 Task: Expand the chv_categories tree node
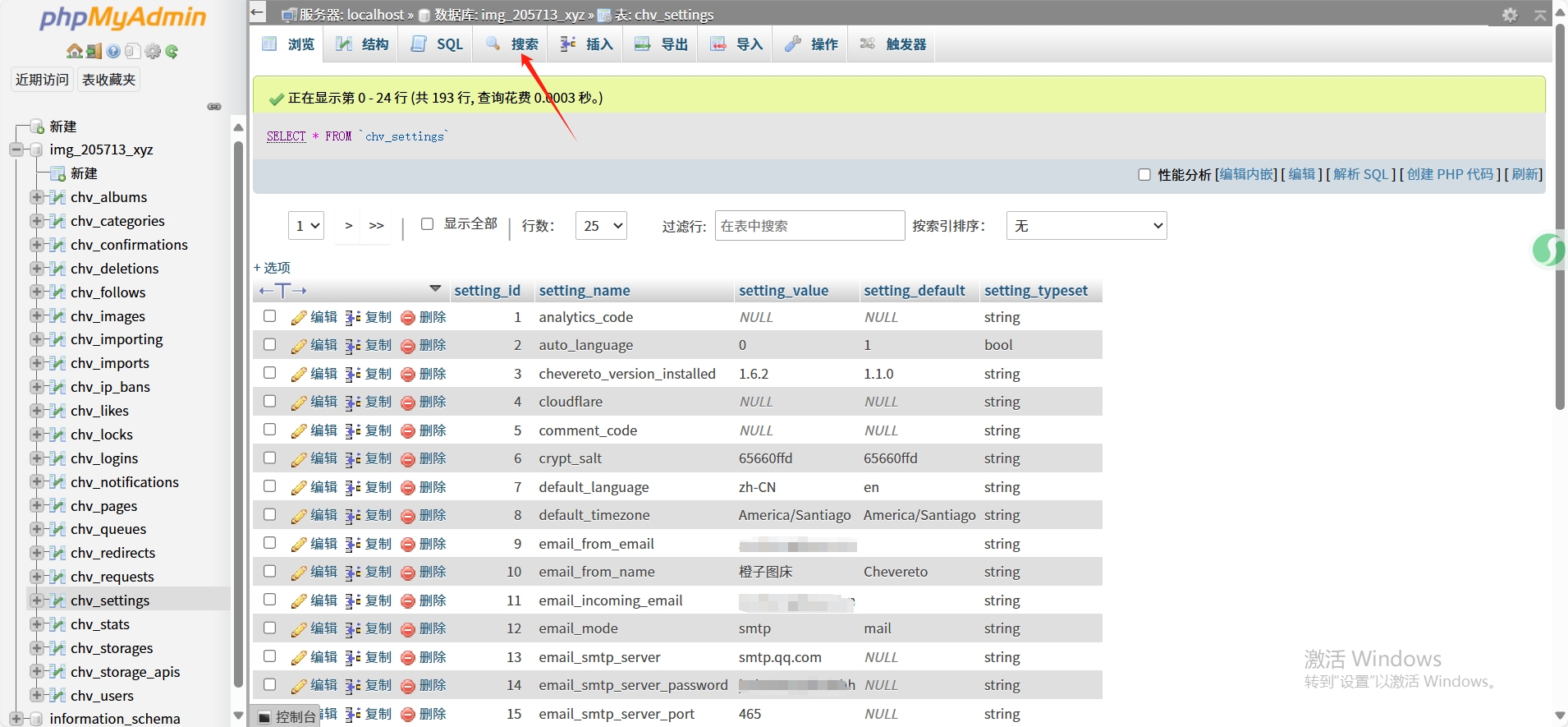point(36,221)
